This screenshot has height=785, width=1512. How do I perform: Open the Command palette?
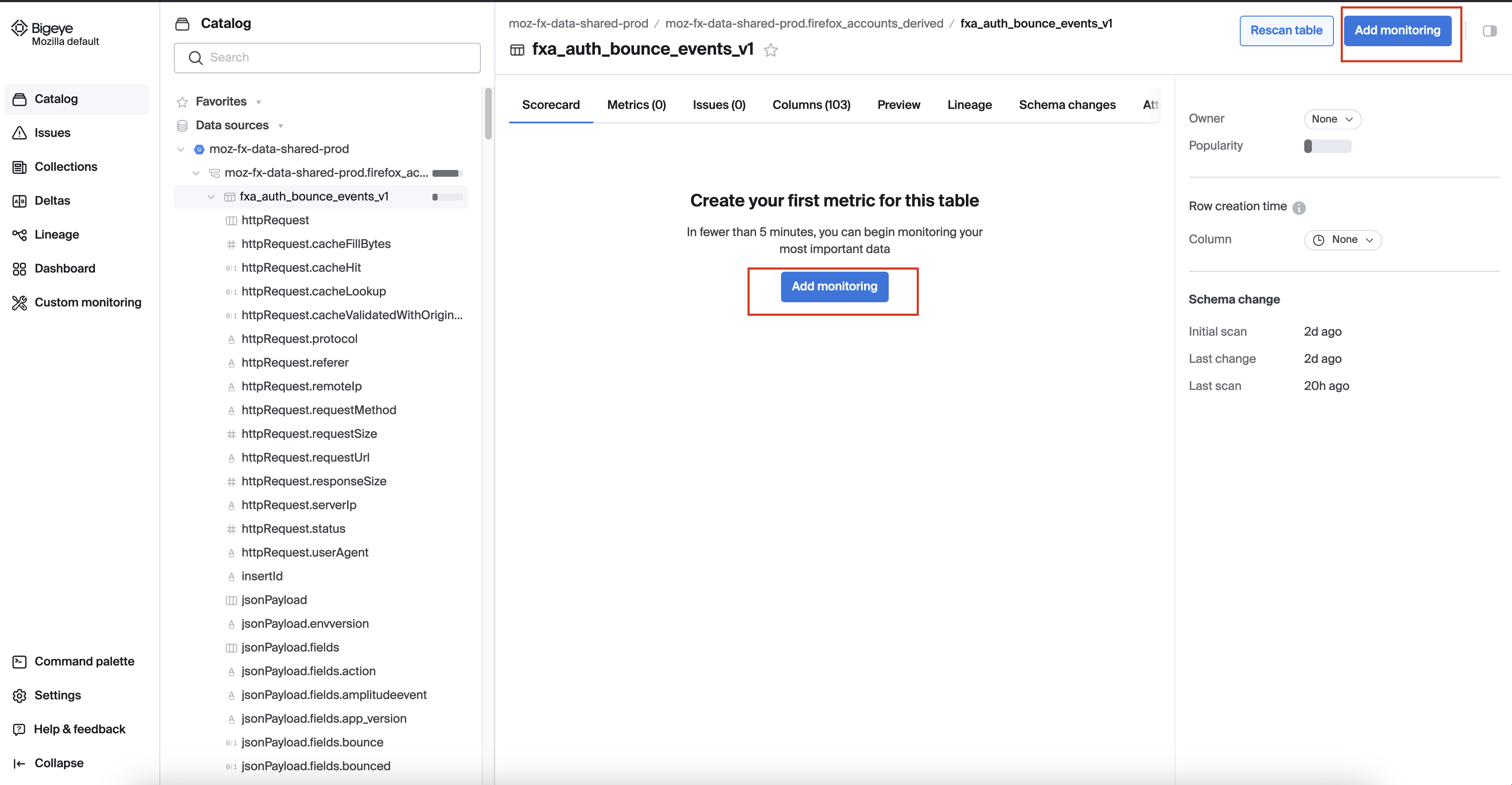pyautogui.click(x=84, y=661)
